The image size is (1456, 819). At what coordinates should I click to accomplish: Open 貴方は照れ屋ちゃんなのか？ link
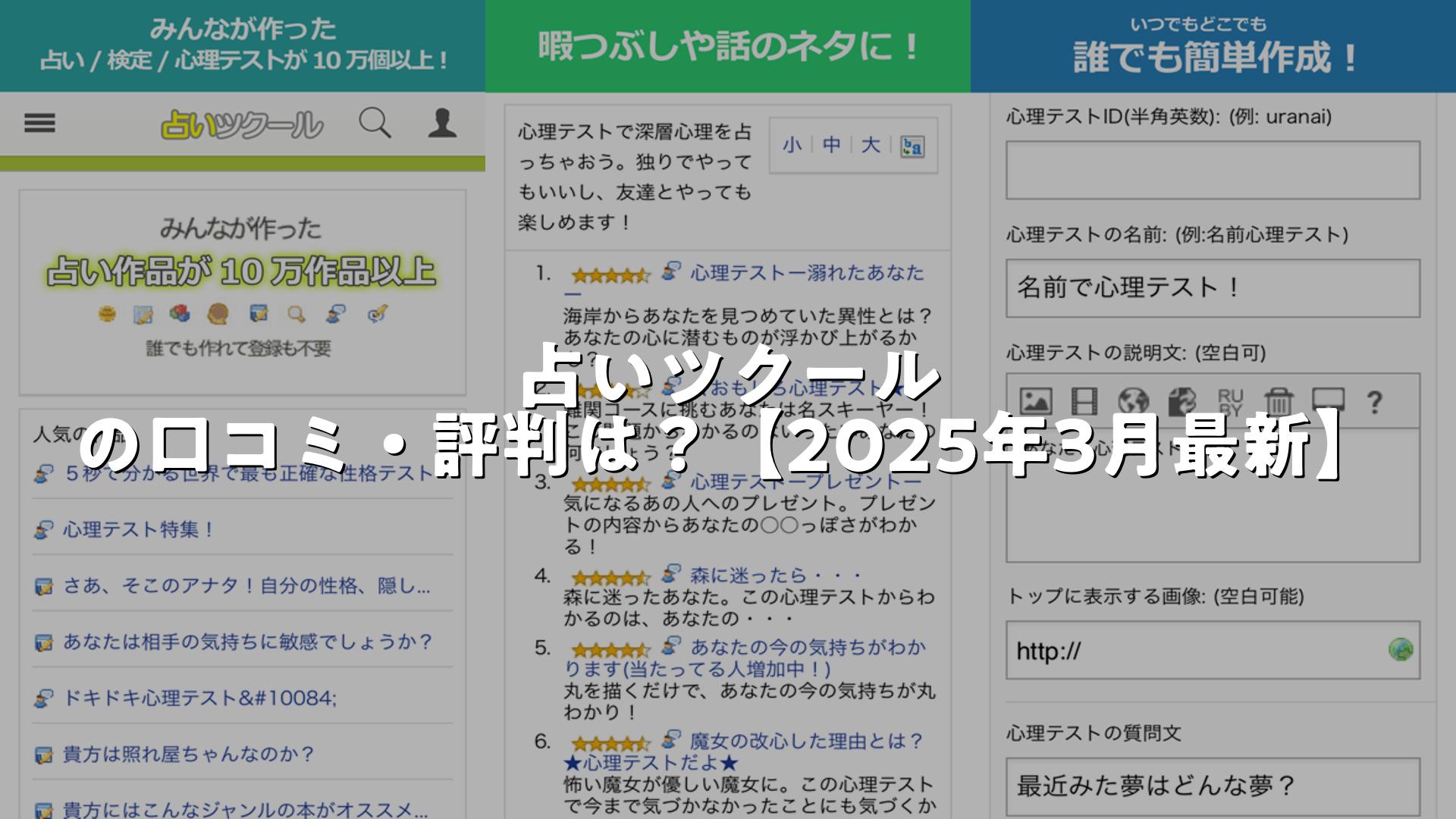pos(188,754)
